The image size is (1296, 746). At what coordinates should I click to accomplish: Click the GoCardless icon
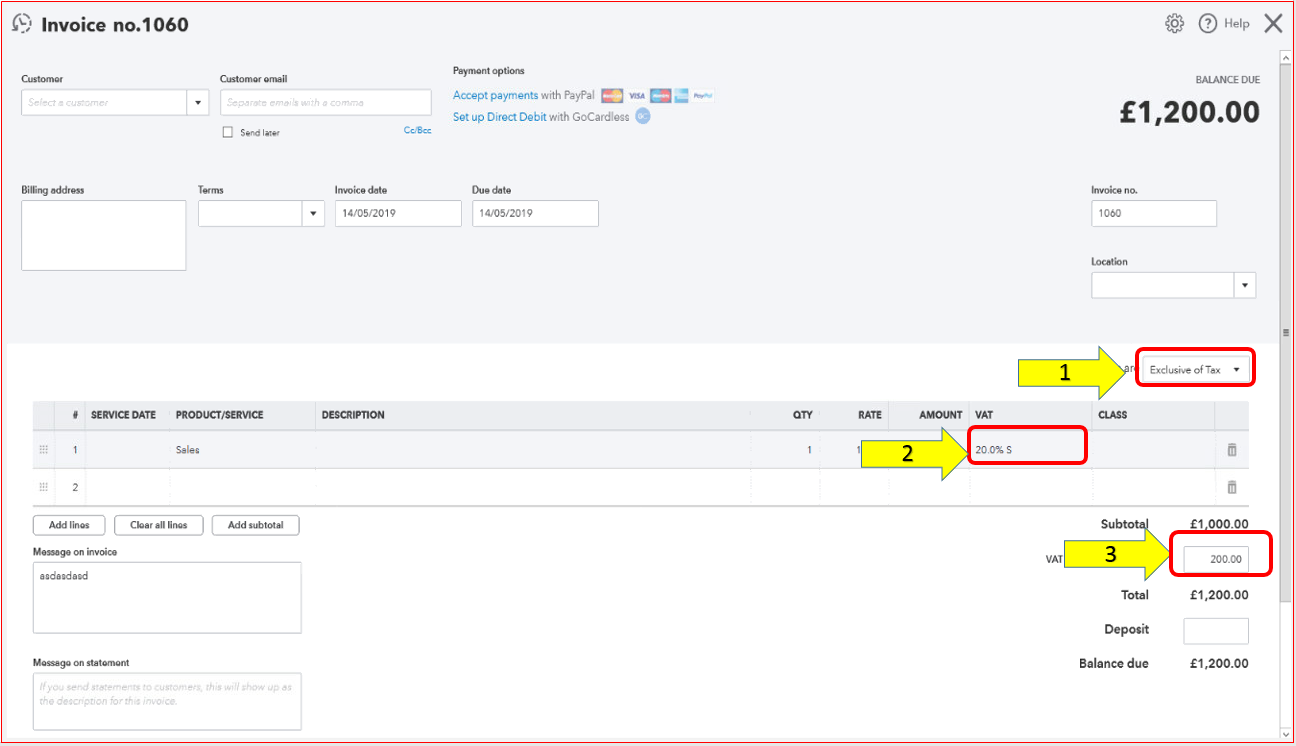coord(642,116)
